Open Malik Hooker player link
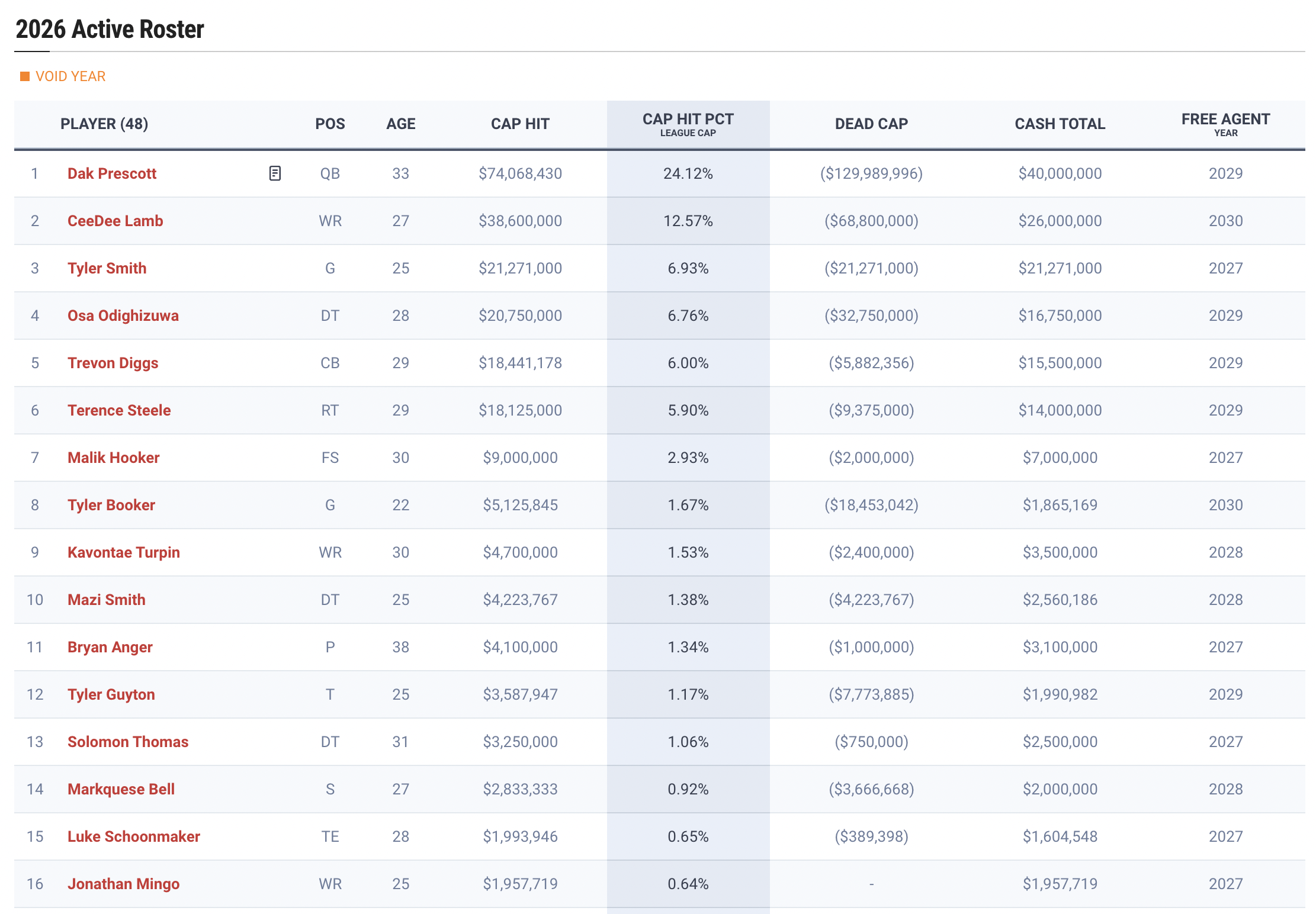 pyautogui.click(x=114, y=458)
